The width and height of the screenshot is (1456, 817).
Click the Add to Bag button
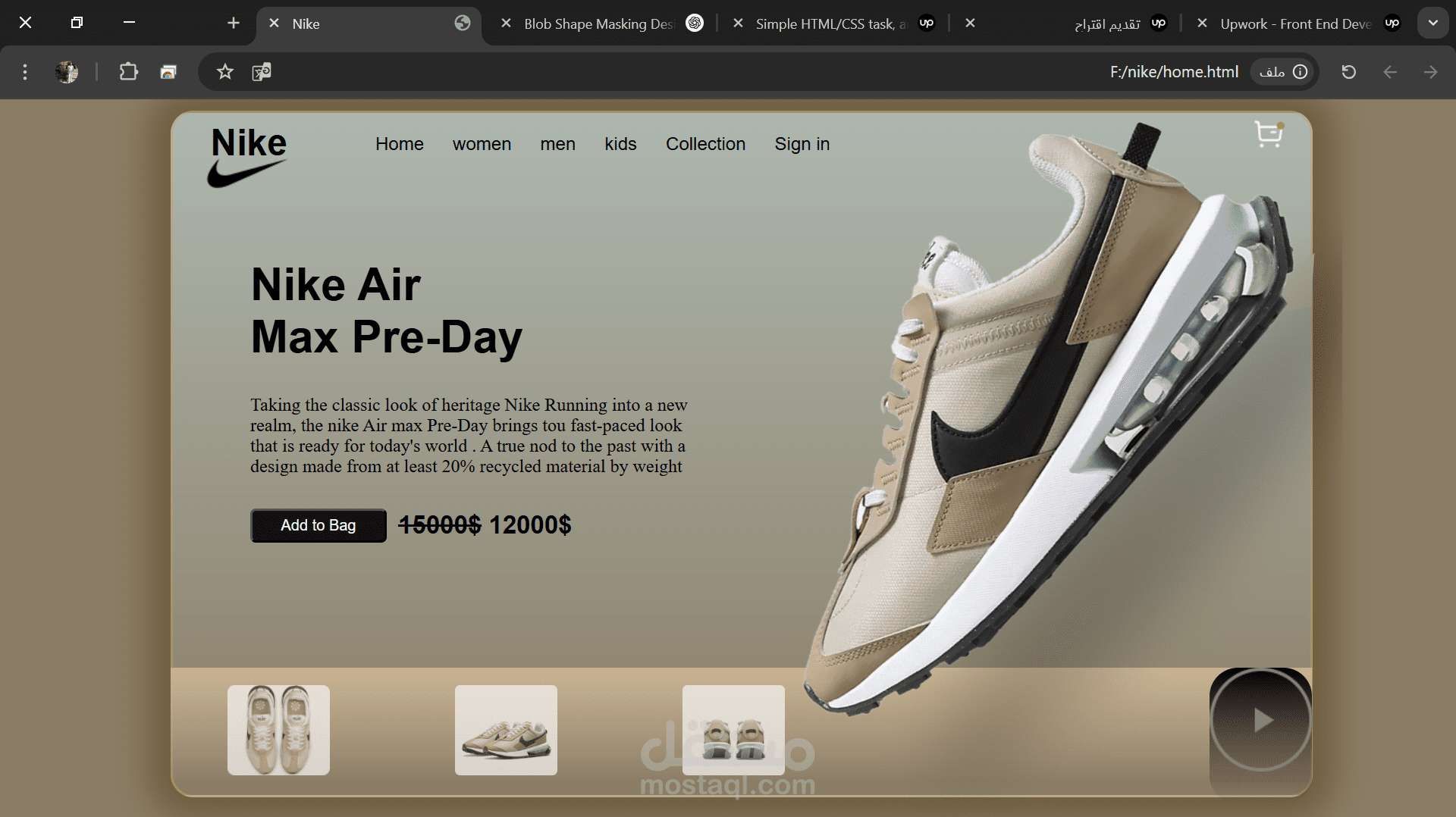click(318, 525)
